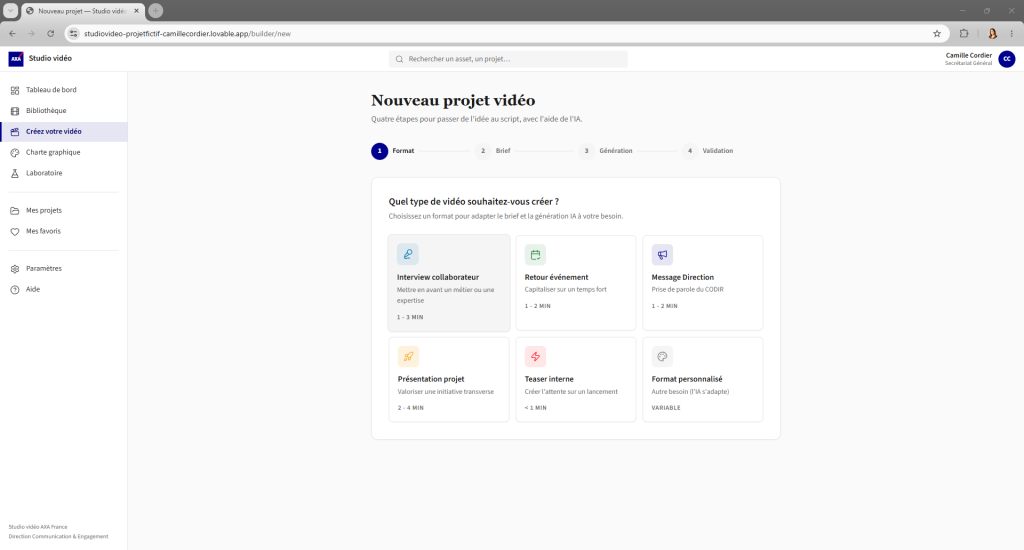The height and width of the screenshot is (550, 1024).
Task: Close the Nouveau projet browser tab
Action: (x=136, y=11)
